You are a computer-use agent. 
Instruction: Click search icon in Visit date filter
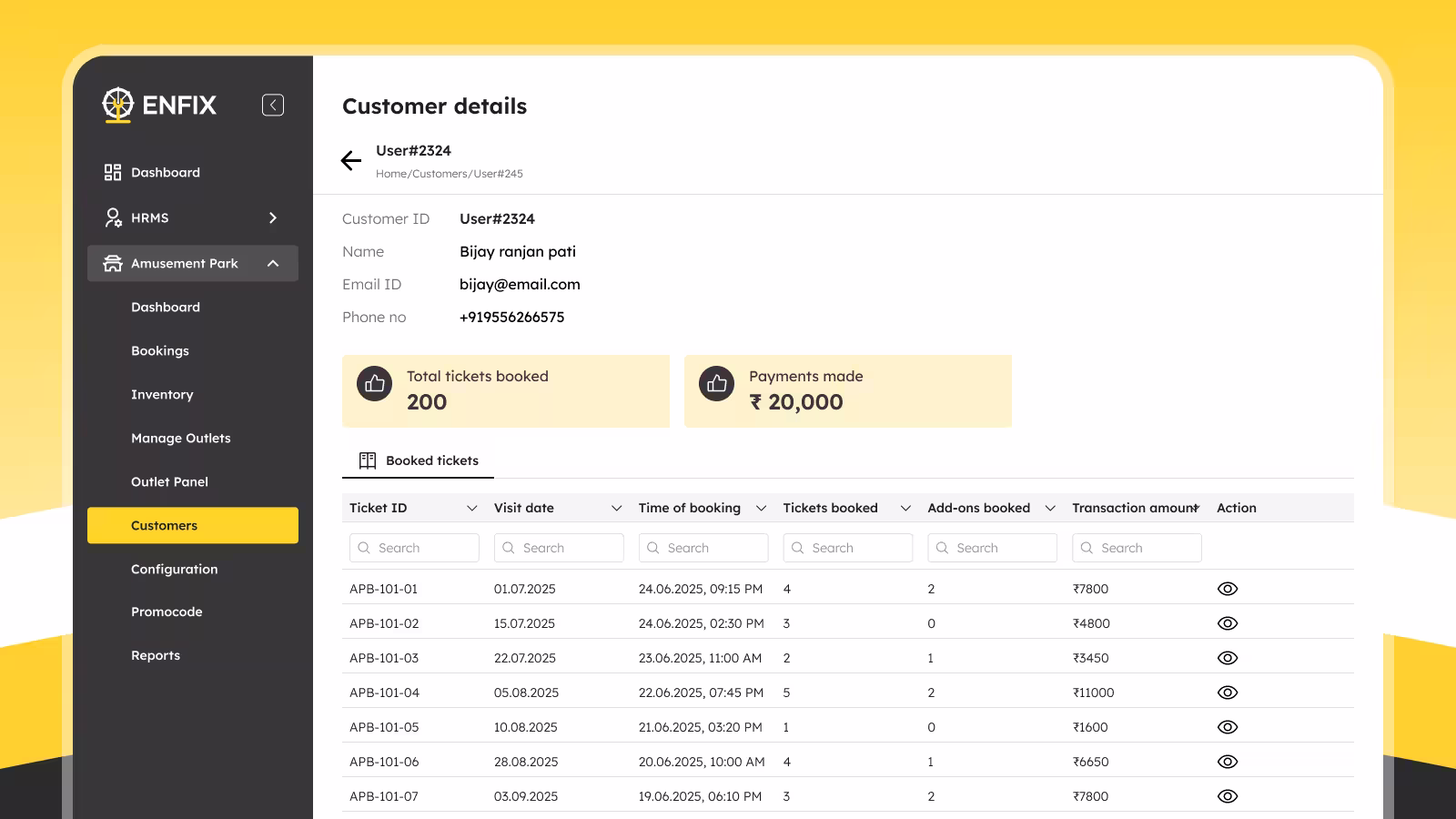[509, 548]
